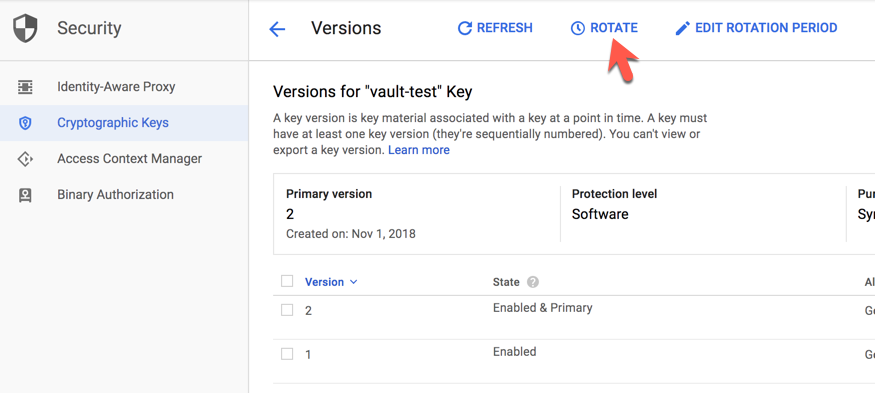Open the Learn more link
This screenshot has height=393, width=875.
(x=419, y=150)
